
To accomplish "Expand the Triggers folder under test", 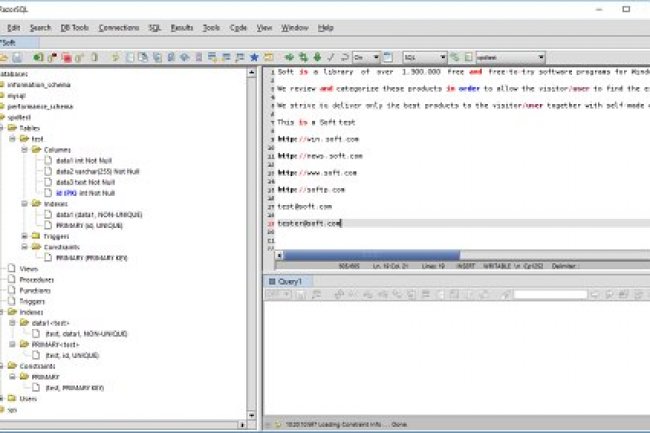I will [x=25, y=236].
